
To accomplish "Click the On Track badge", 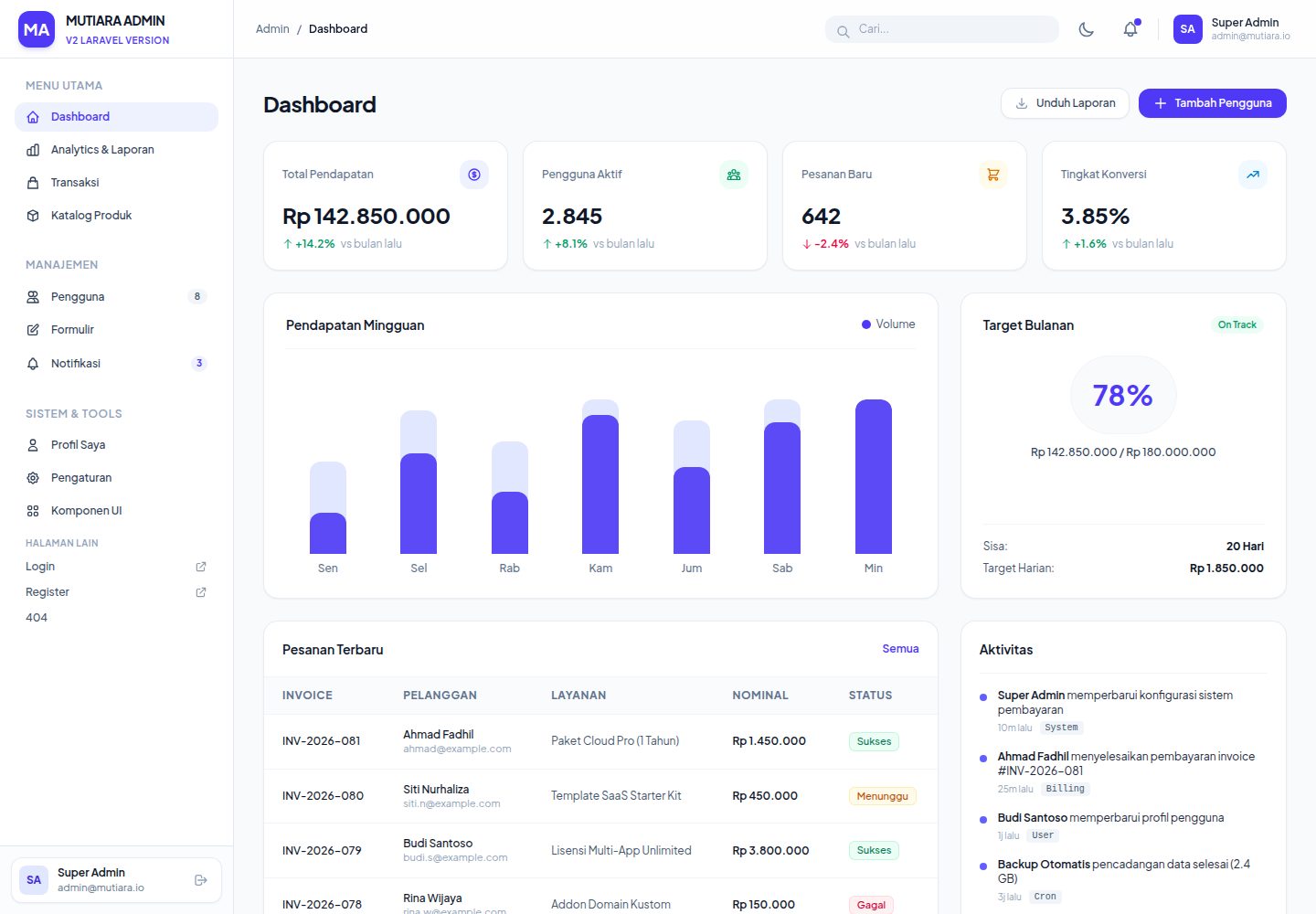I will tap(1237, 324).
